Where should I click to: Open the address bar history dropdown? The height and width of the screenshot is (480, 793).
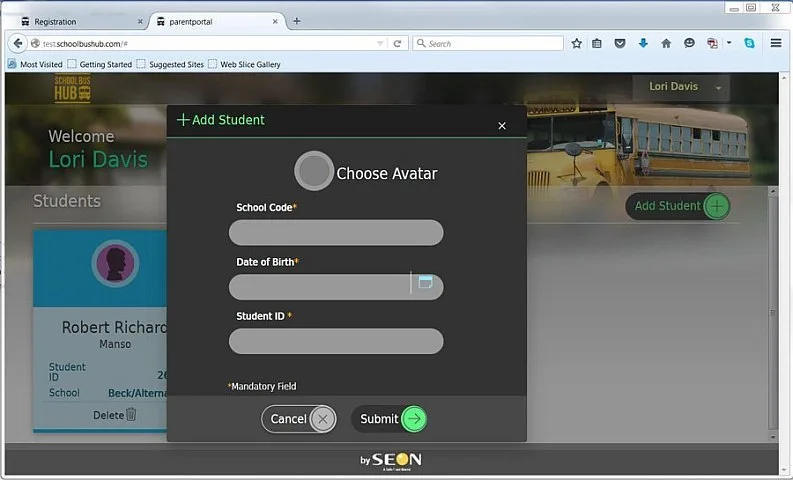coord(380,43)
